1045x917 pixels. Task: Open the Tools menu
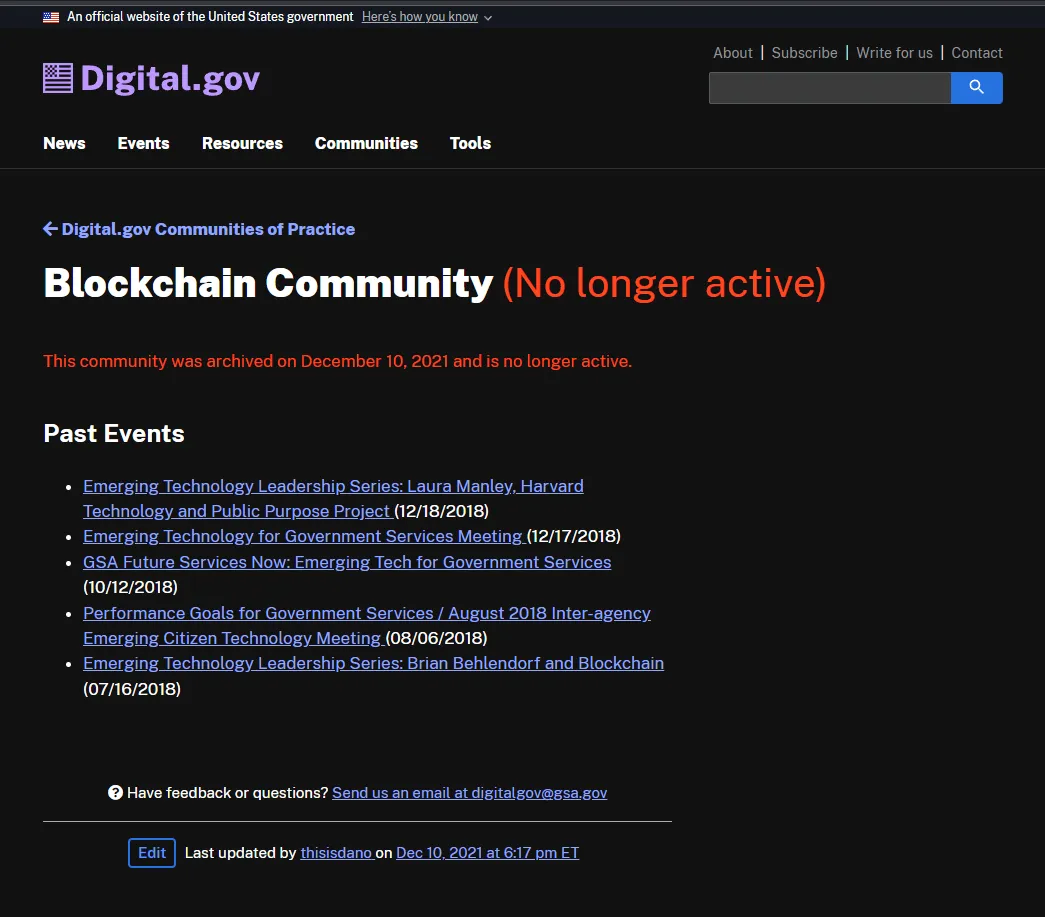point(470,143)
